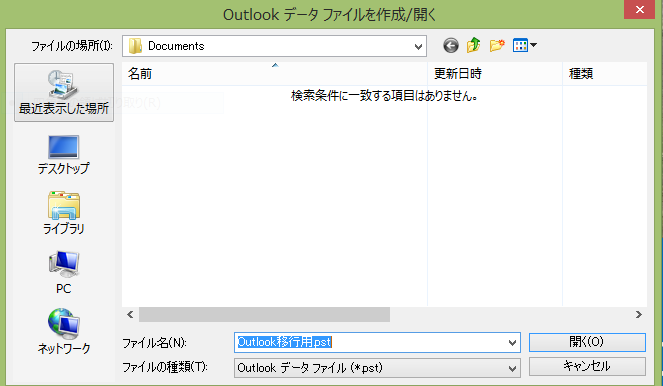The height and width of the screenshot is (386, 663).
Task: Select ネットワーク in places bar
Action: point(63,331)
